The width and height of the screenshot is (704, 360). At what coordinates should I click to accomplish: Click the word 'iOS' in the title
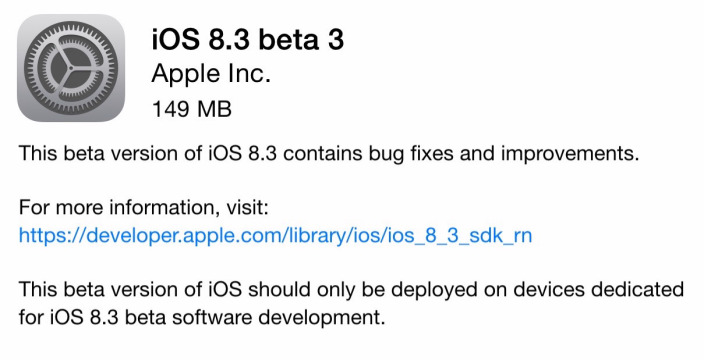(x=176, y=38)
